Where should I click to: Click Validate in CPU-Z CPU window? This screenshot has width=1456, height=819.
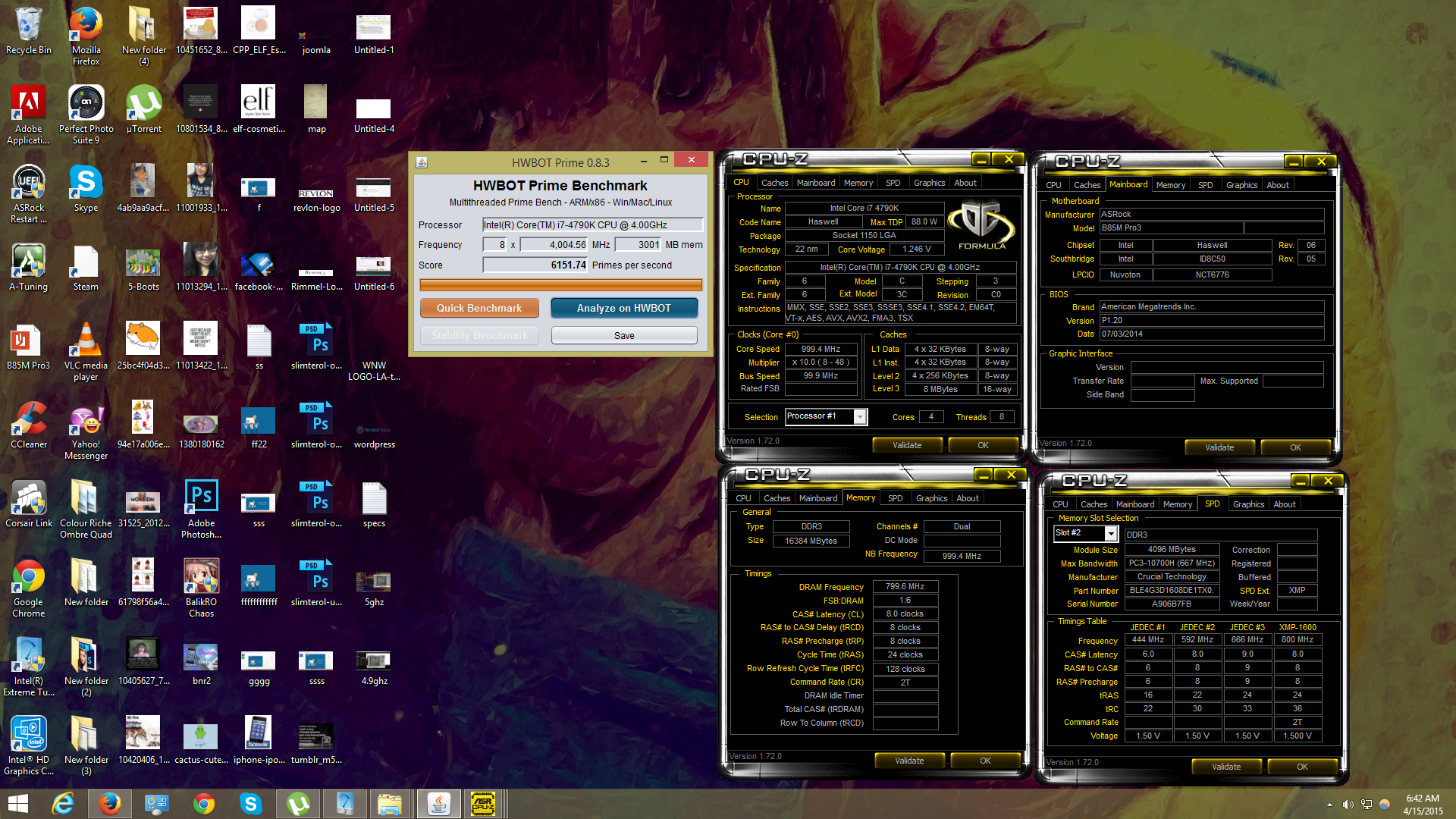pos(907,445)
